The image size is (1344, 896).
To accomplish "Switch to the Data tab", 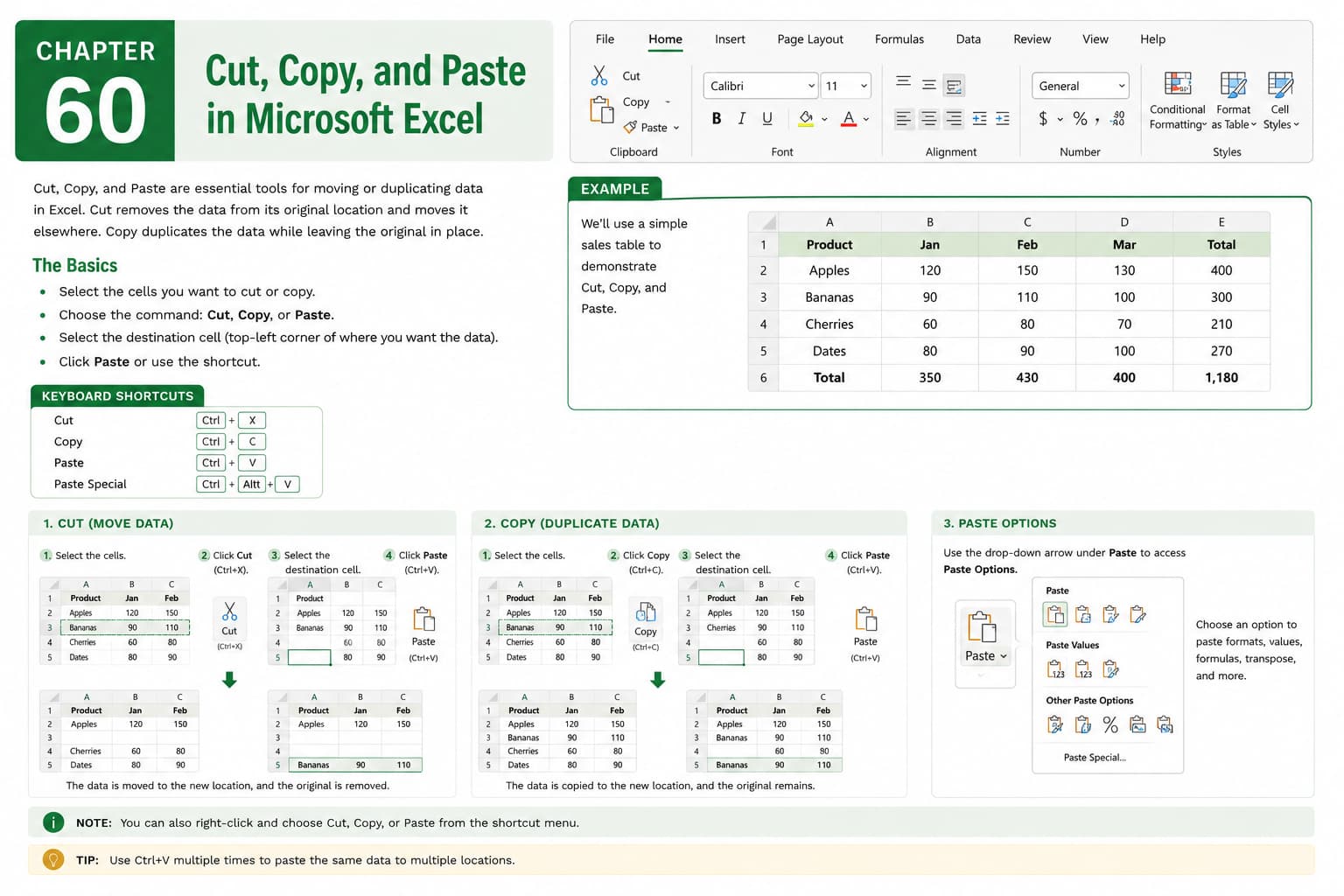I will tap(968, 38).
